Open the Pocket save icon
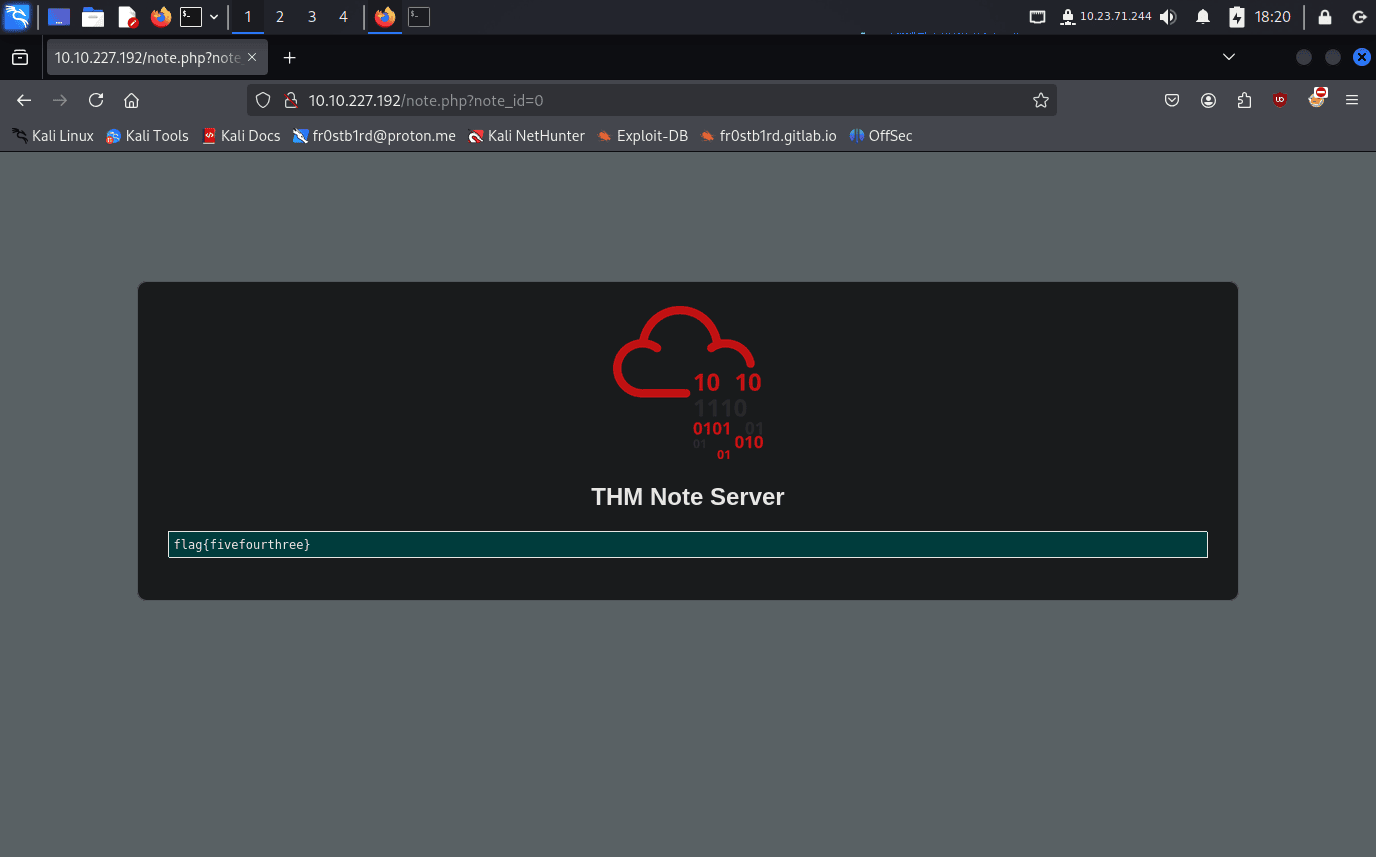 [x=1172, y=100]
